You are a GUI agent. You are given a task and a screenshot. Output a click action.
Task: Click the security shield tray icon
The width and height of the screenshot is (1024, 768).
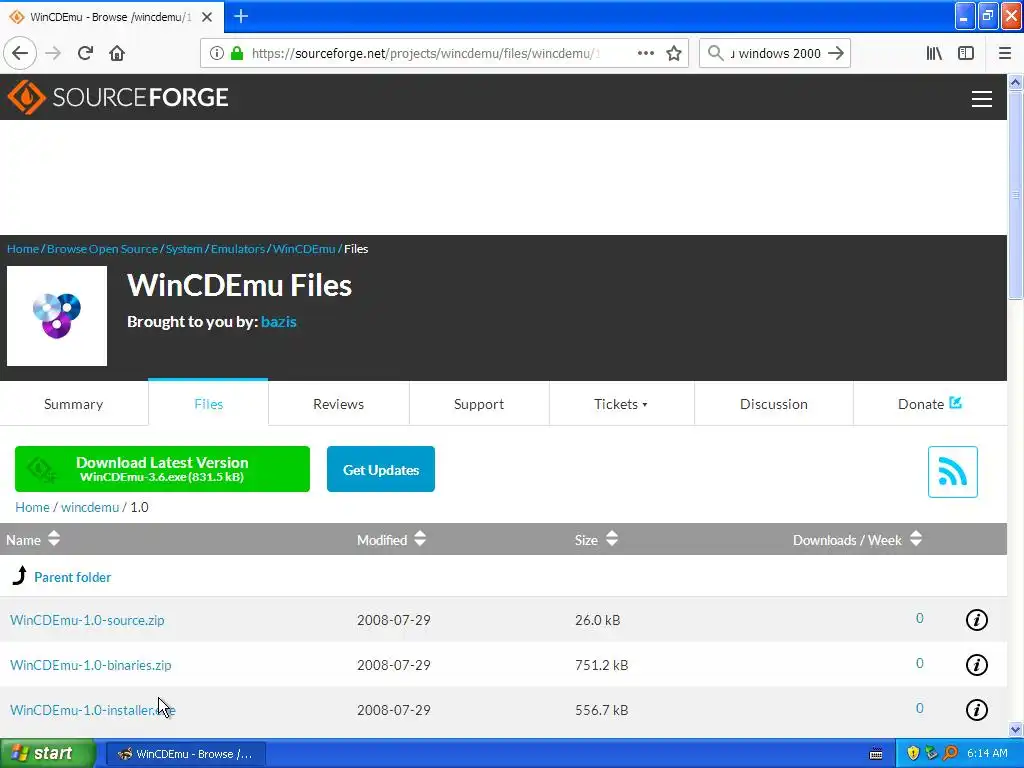[x=913, y=753]
